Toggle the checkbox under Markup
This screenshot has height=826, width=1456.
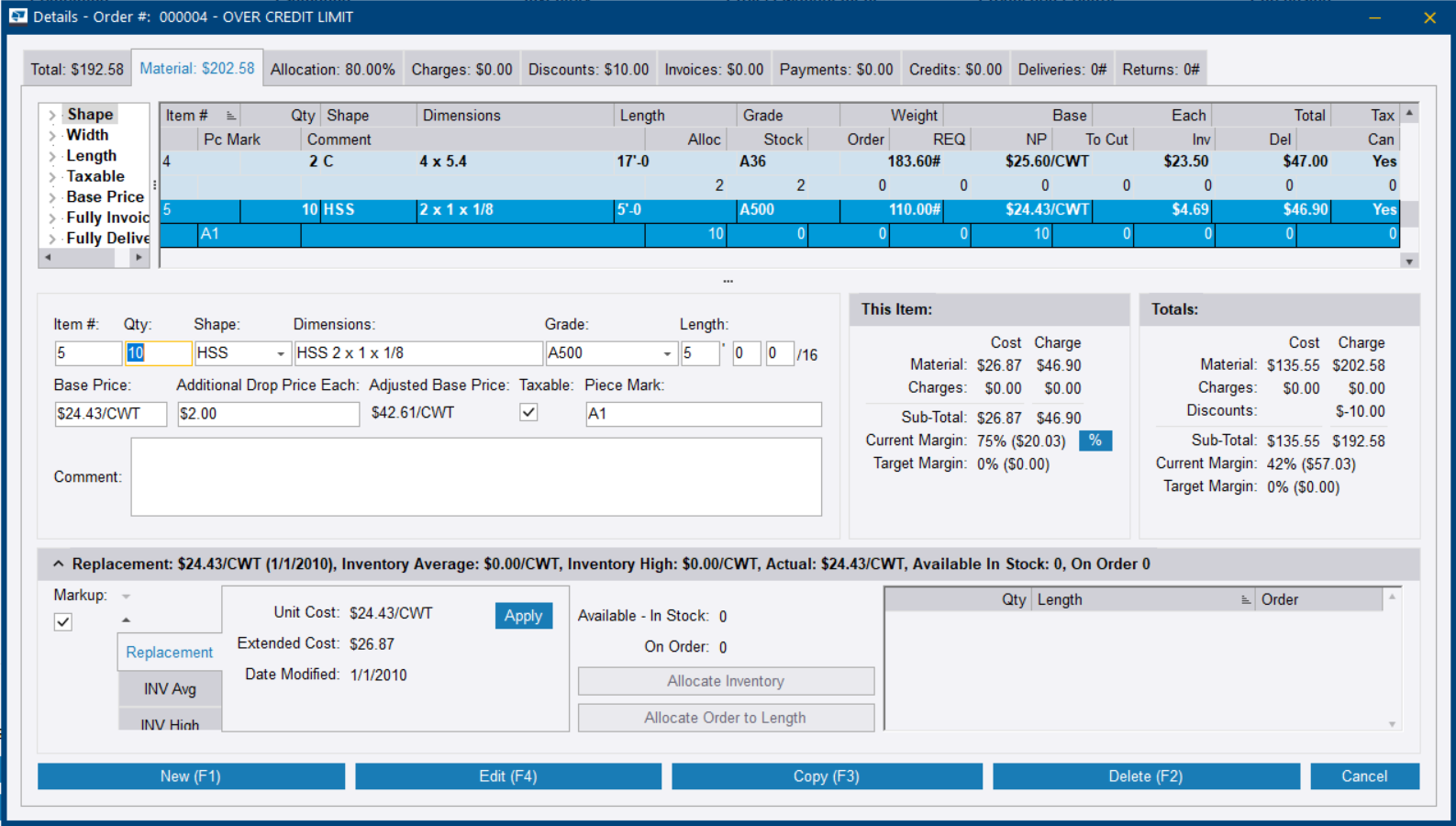(x=63, y=622)
